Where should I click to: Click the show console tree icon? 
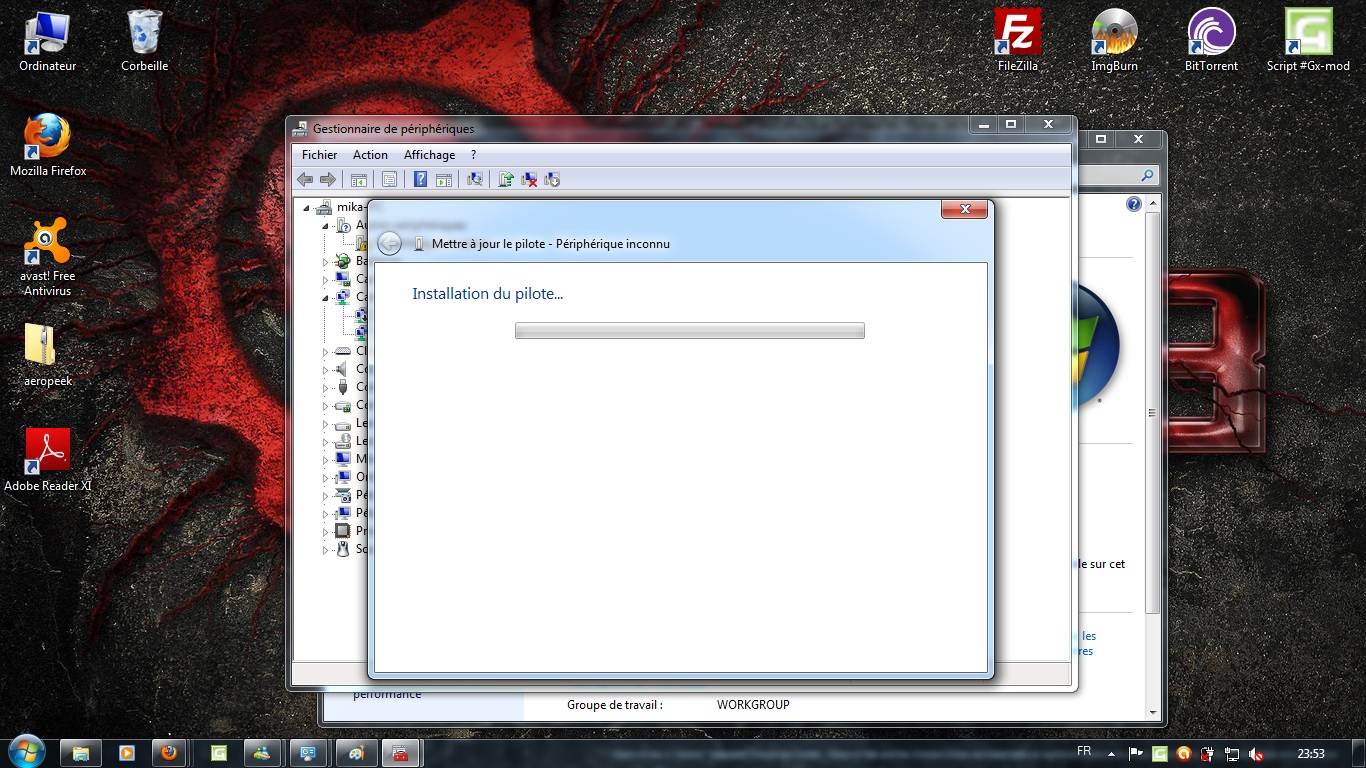pyautogui.click(x=358, y=179)
